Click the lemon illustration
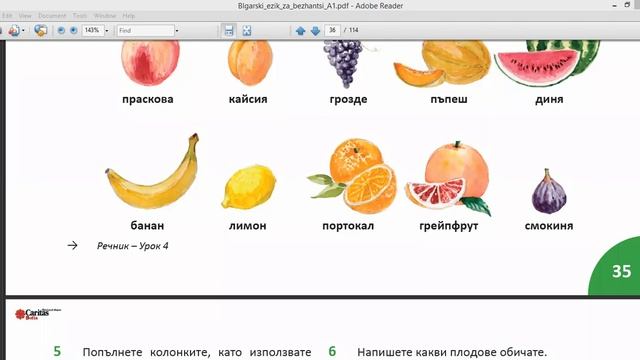The width and height of the screenshot is (640, 360). 249,187
